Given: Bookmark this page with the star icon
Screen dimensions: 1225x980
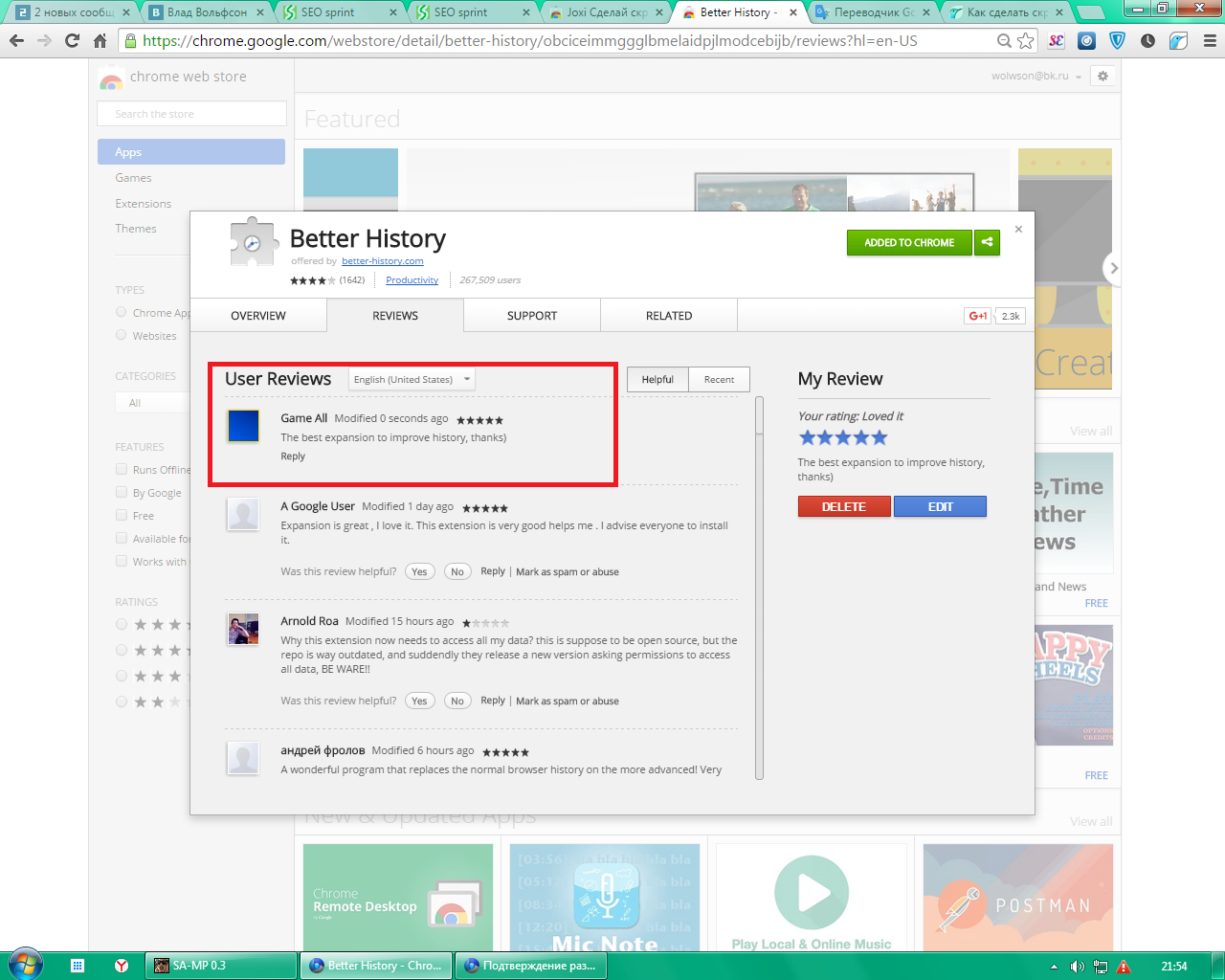Looking at the screenshot, I should coord(1026,41).
